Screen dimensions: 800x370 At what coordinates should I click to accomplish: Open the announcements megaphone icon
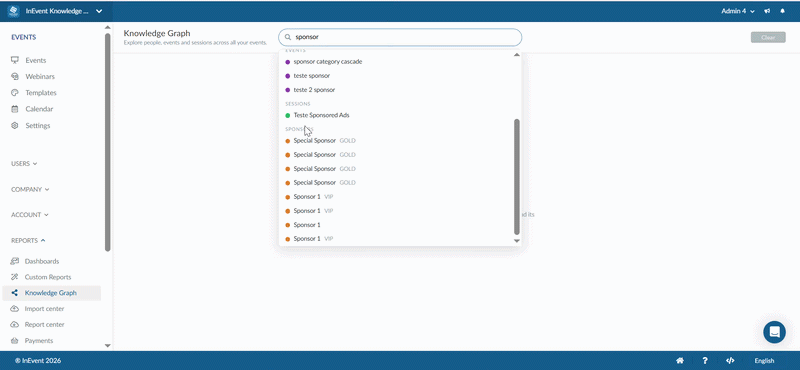(767, 11)
